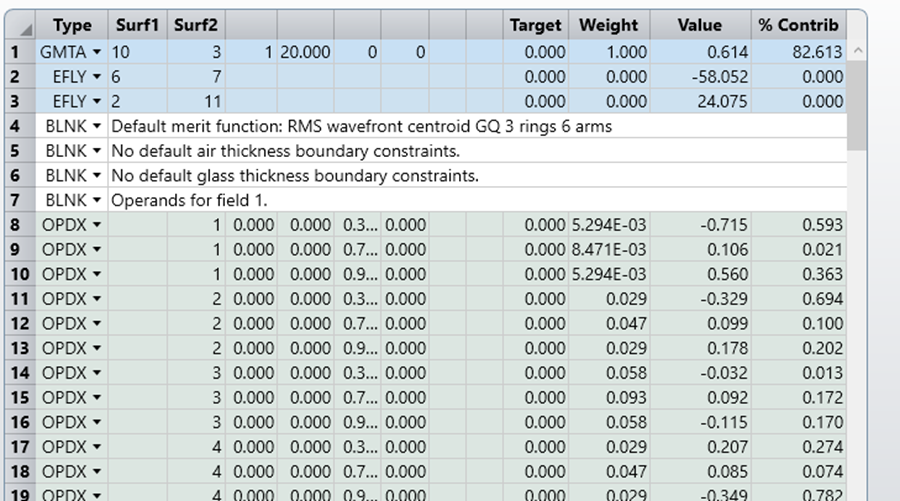Click the scrollbar up arrow
This screenshot has width=900, height=501.
(857, 52)
